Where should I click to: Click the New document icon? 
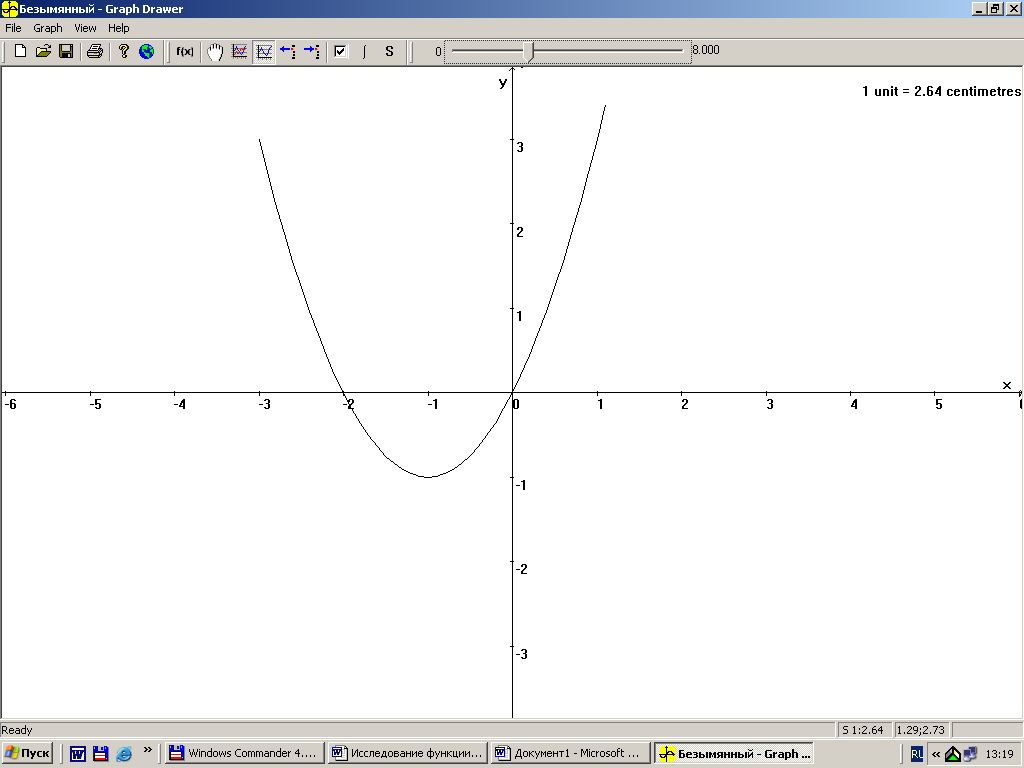pos(20,51)
